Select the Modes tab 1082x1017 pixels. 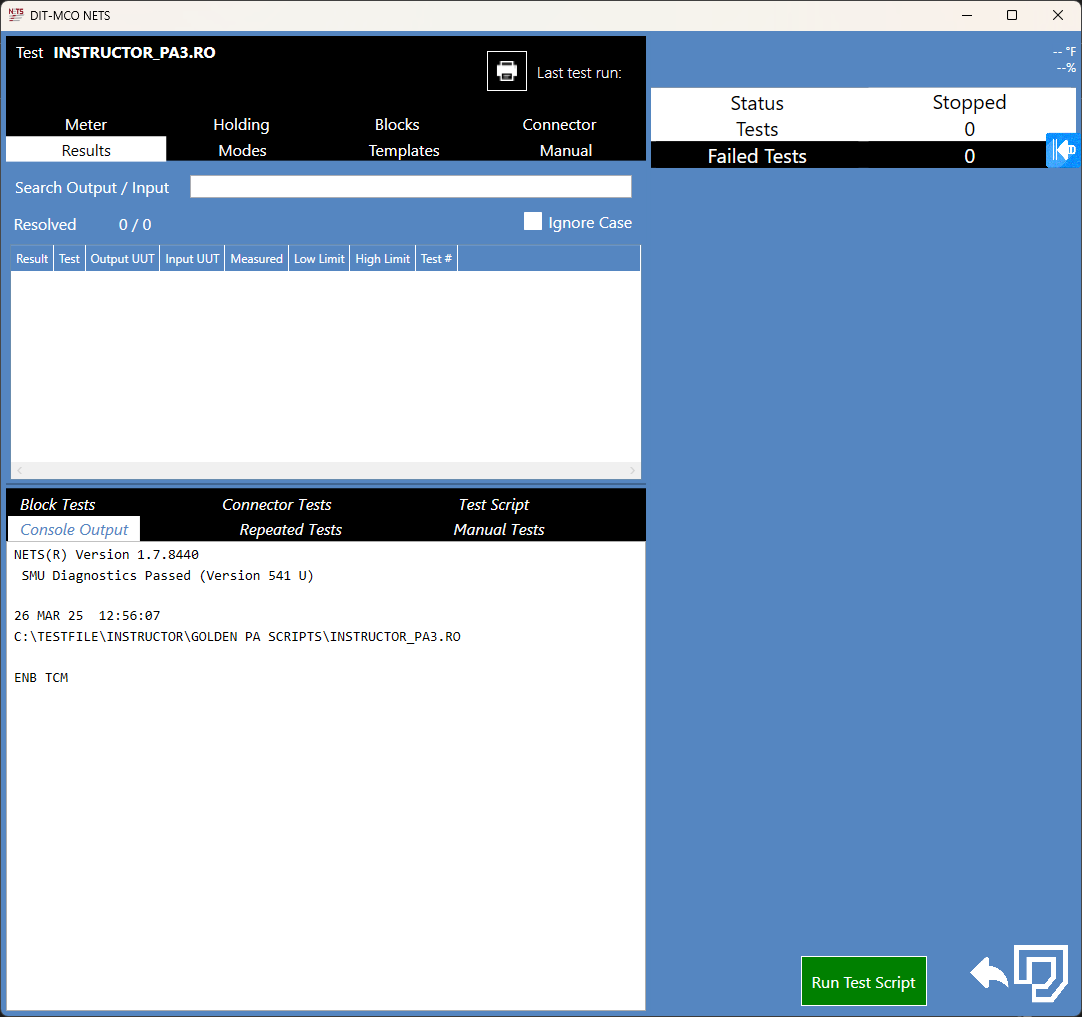point(242,150)
